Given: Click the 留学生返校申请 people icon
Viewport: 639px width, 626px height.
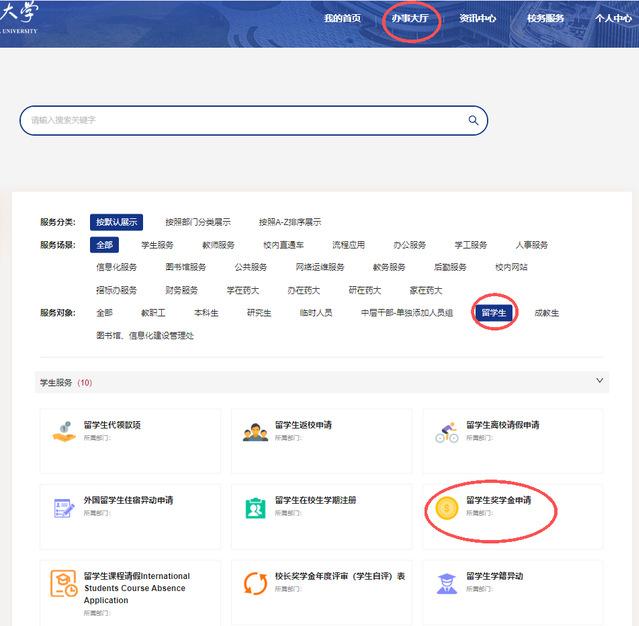Looking at the screenshot, I should (x=255, y=431).
